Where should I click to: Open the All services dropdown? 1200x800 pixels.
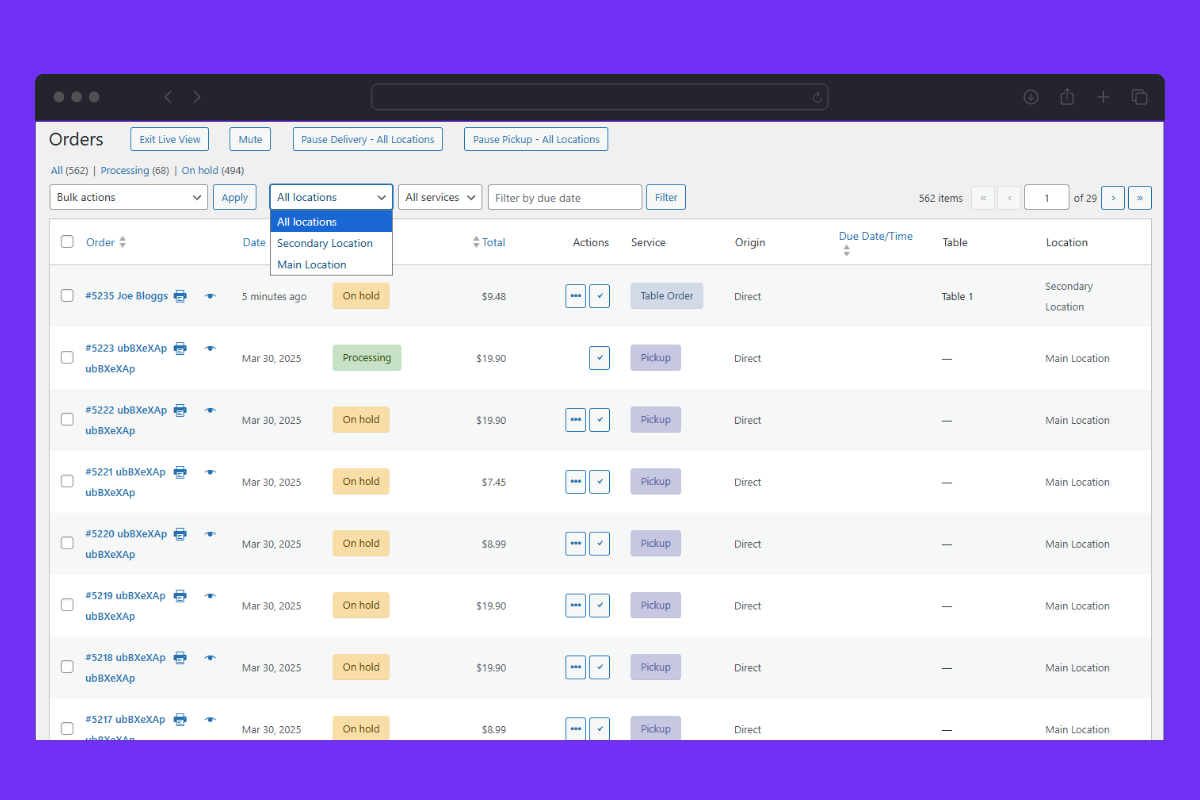click(440, 198)
